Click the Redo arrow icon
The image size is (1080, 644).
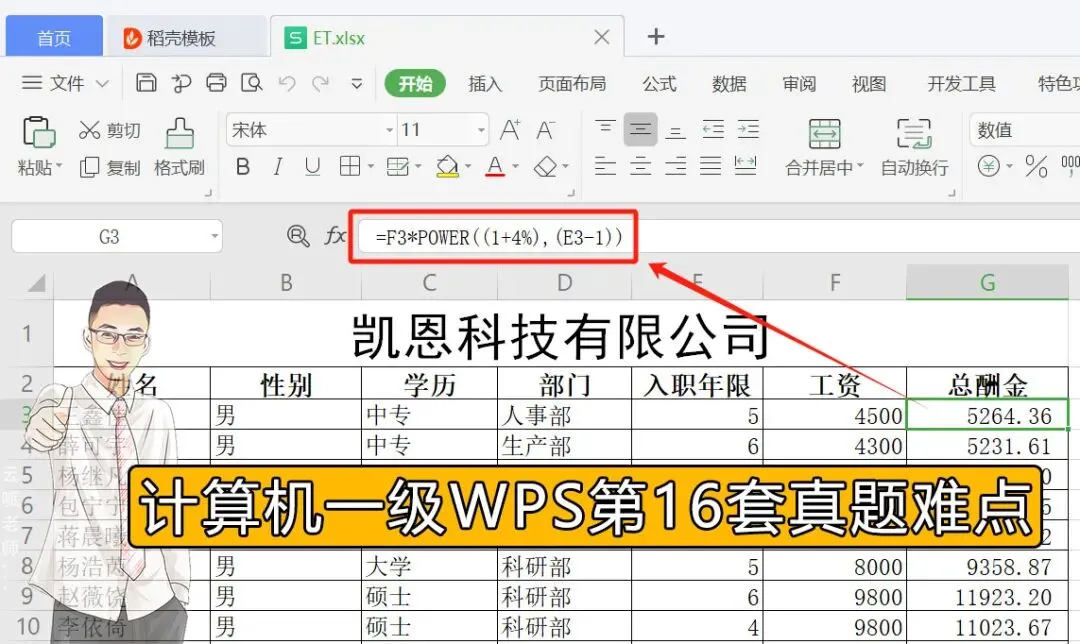click(320, 83)
